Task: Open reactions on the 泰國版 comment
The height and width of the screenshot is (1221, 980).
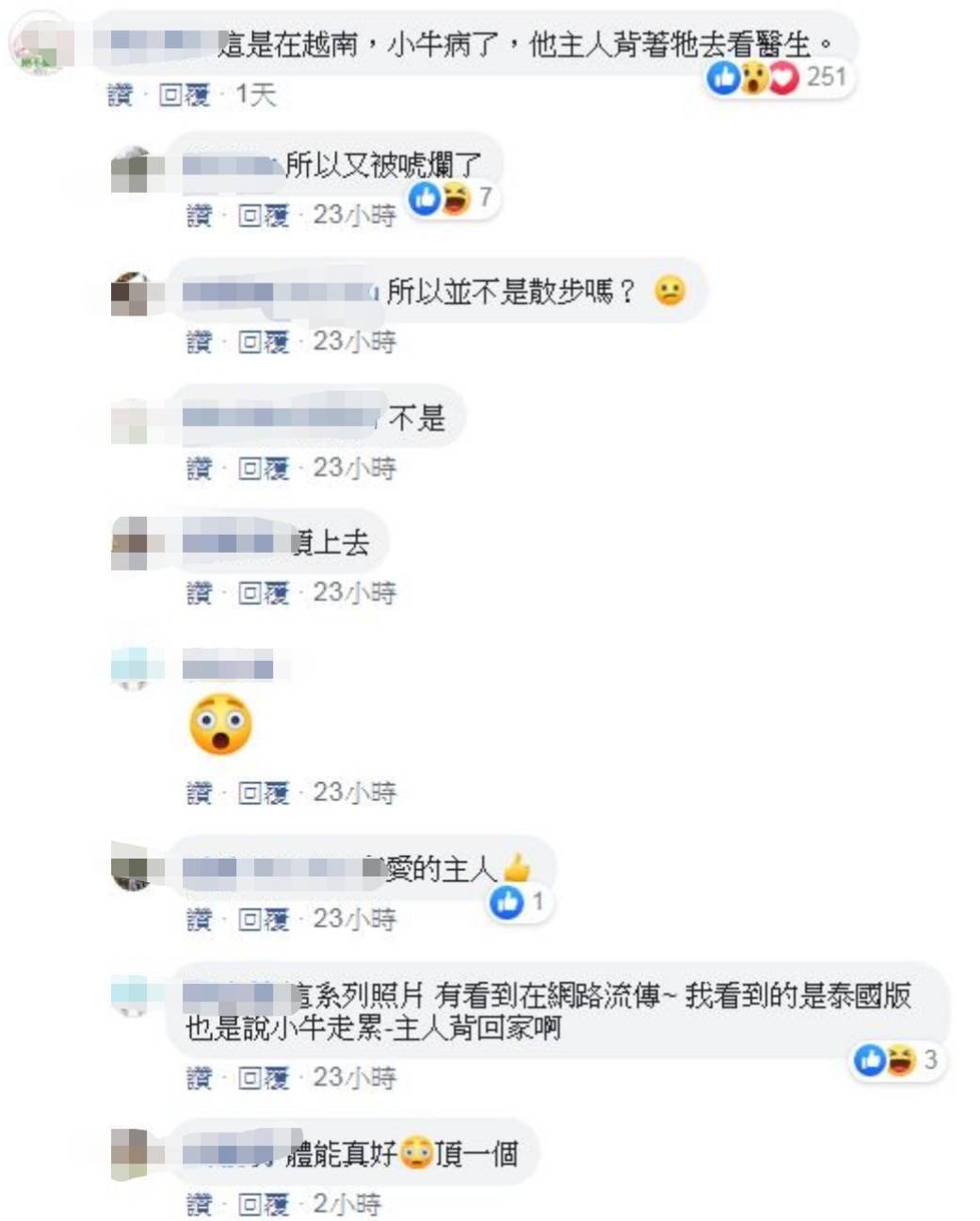Action: point(885,1060)
